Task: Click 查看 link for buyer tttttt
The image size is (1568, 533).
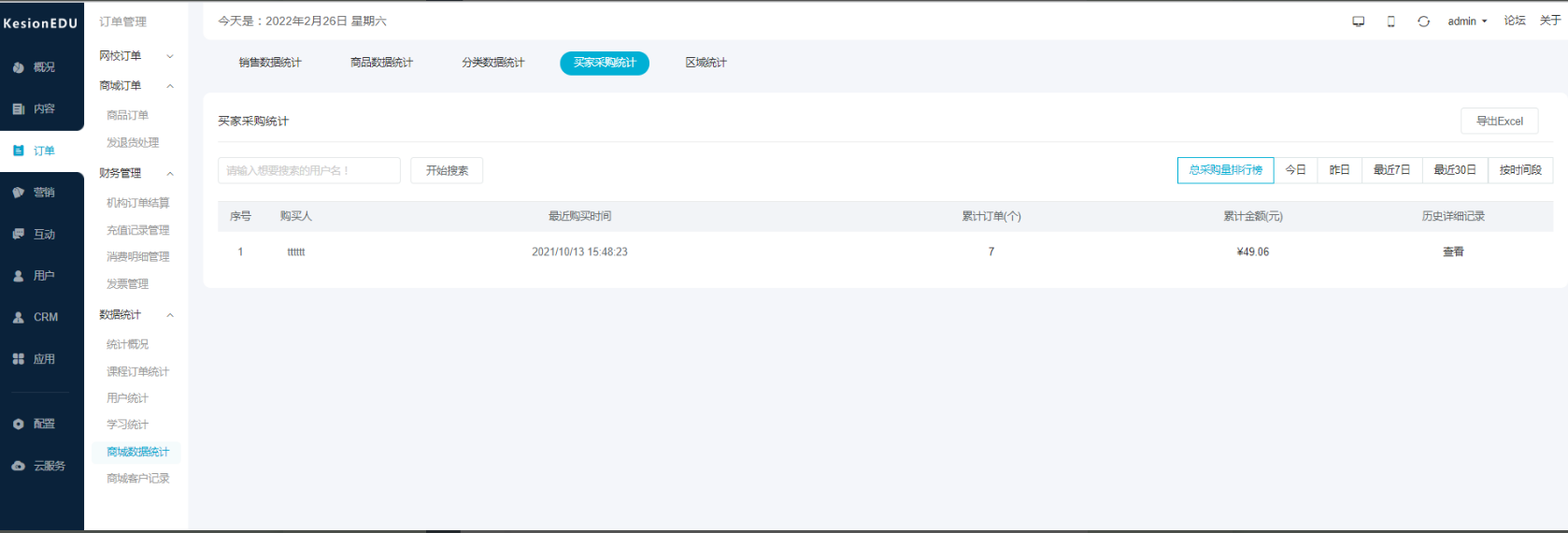Action: click(x=1453, y=252)
